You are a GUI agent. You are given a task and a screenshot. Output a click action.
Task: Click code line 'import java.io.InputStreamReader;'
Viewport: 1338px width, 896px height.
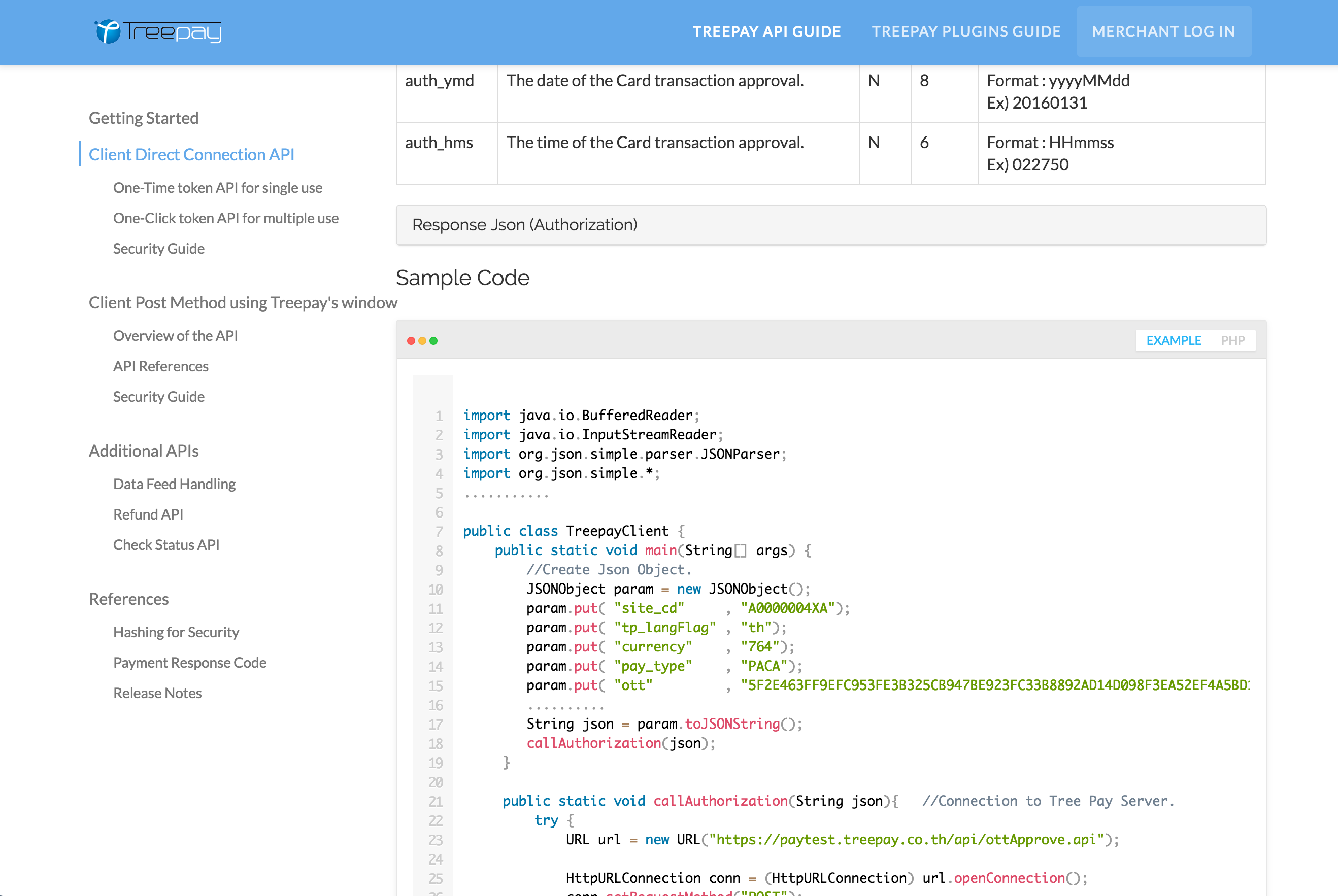point(593,435)
